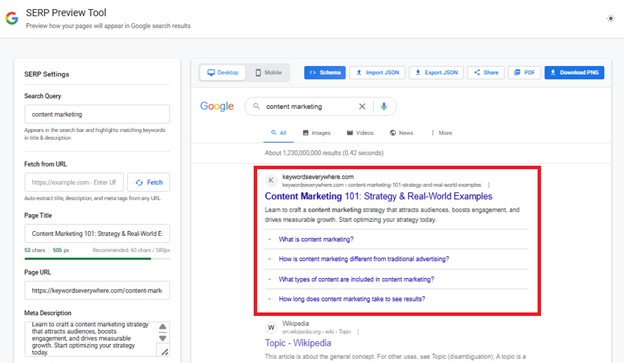Edit the Search Query field

point(97,114)
